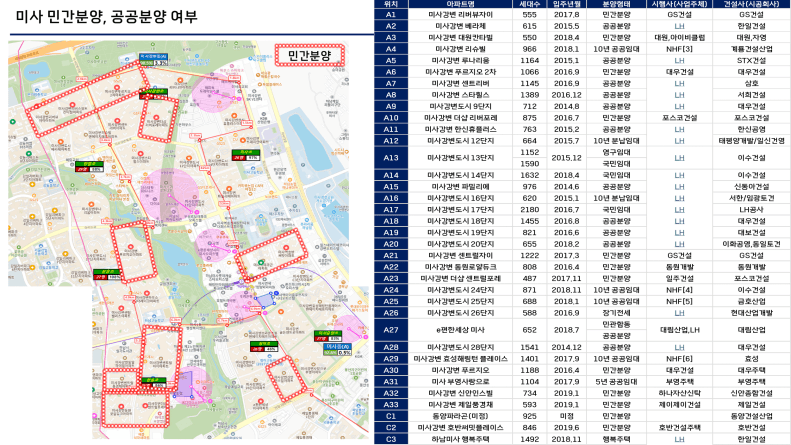This screenshot has width=791, height=445.
Task: Select the 위치 column header
Action: click(x=390, y=4)
